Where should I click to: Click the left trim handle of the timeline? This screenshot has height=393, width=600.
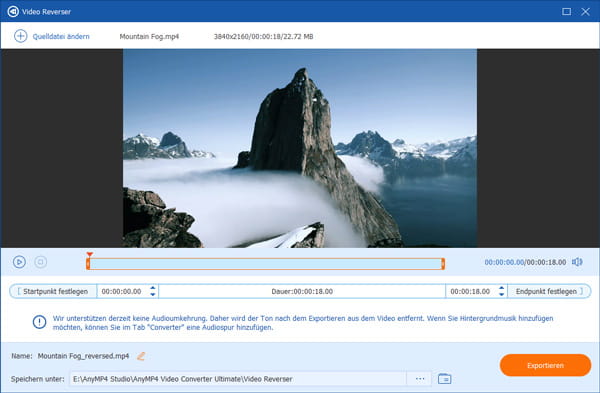point(88,264)
